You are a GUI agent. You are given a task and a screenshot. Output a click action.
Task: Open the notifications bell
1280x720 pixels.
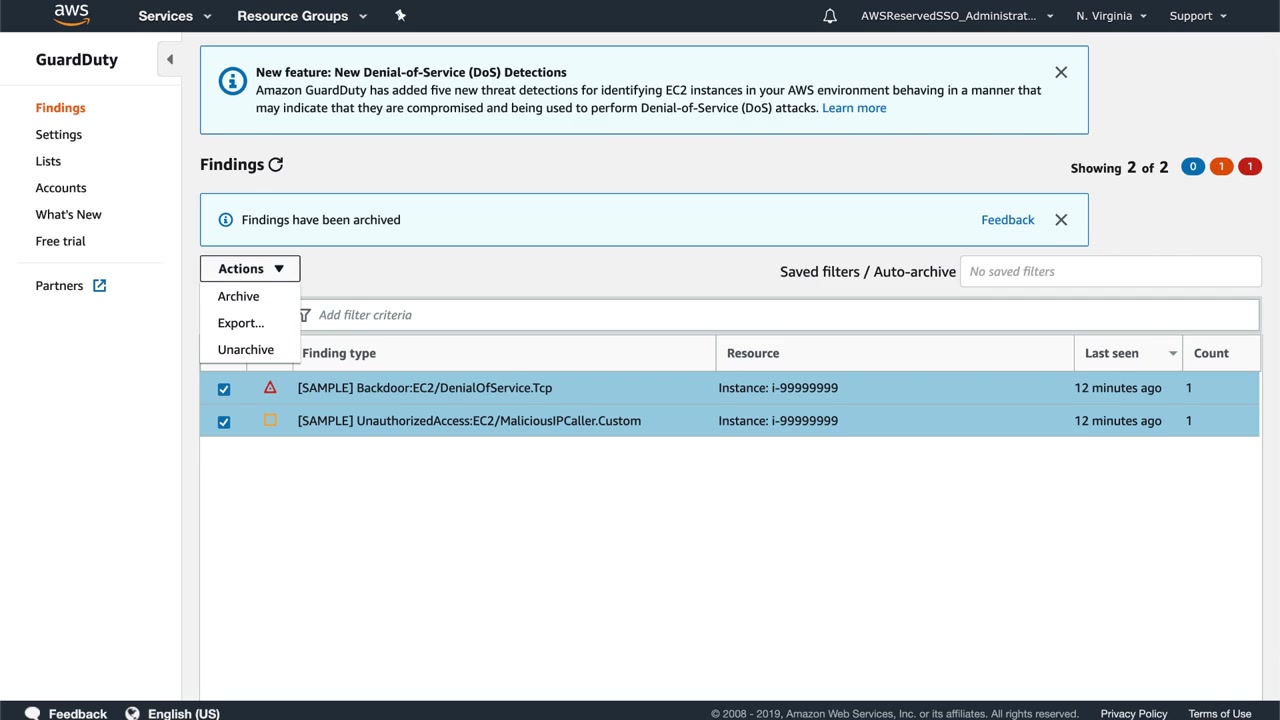[x=829, y=16]
